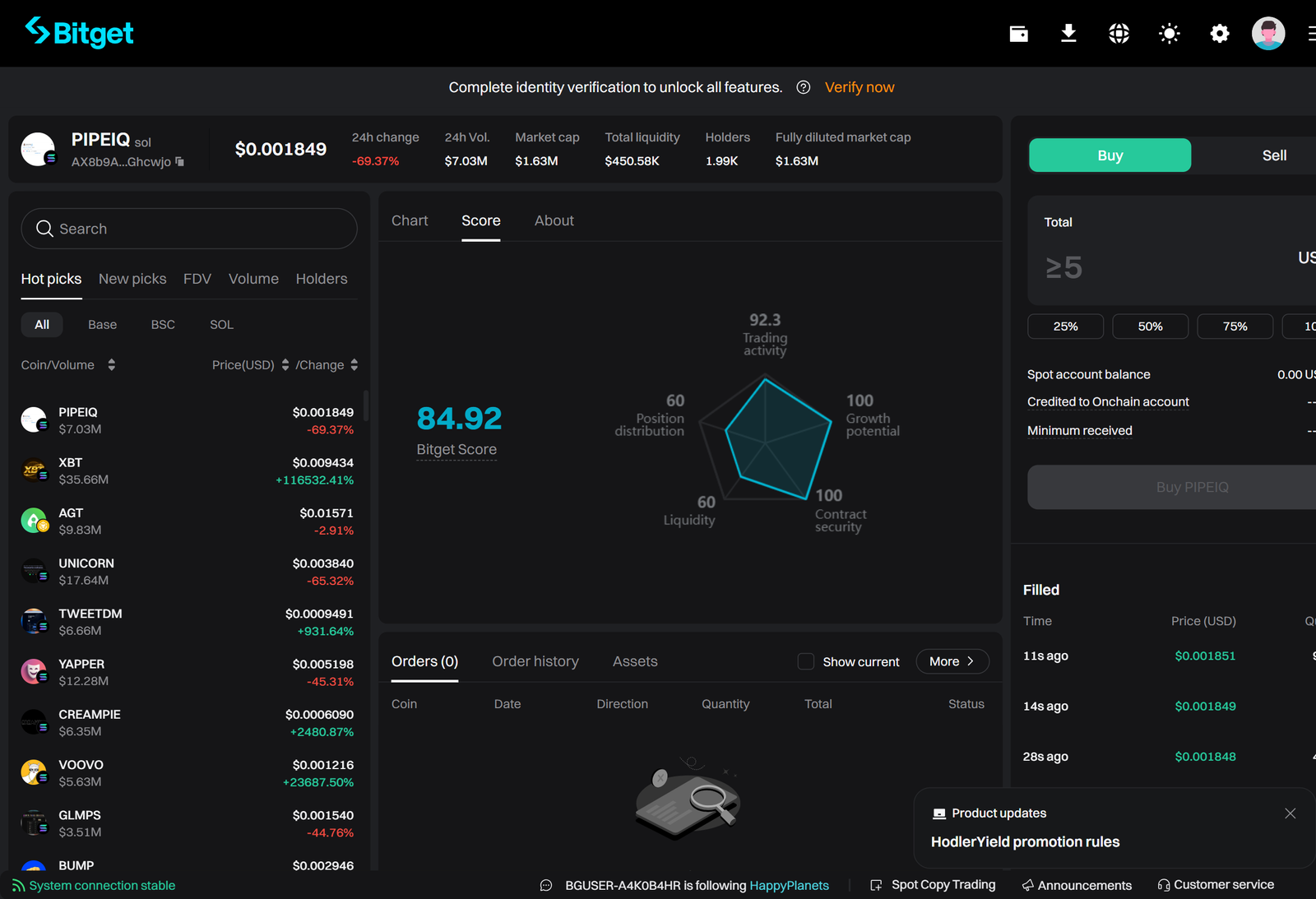The height and width of the screenshot is (899, 1316).
Task: Switch theme with the sun icon
Action: pyautogui.click(x=1169, y=33)
